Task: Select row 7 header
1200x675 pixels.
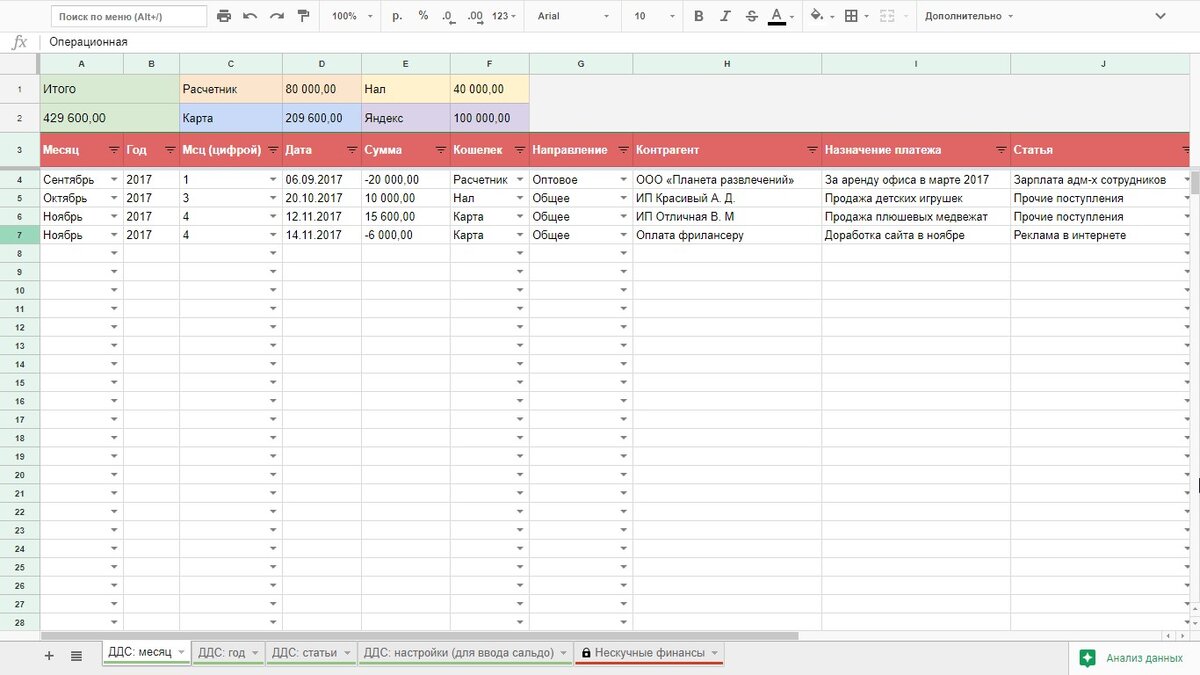Action: point(20,235)
